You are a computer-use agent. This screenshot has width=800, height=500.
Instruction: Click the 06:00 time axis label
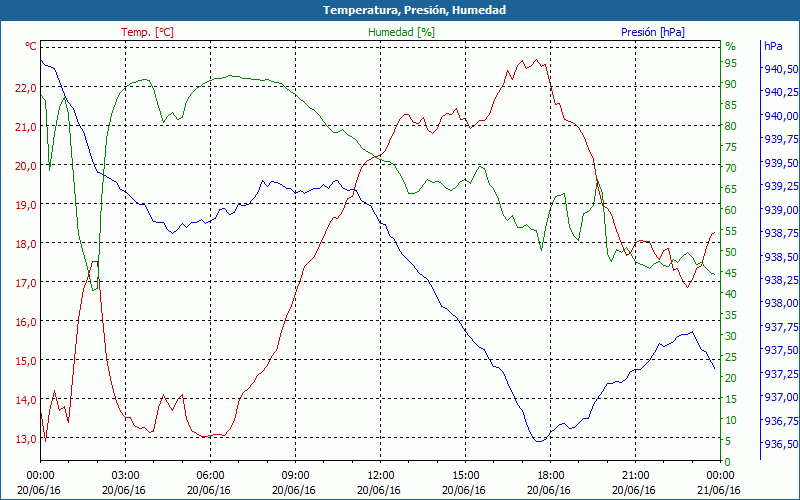pyautogui.click(x=210, y=477)
